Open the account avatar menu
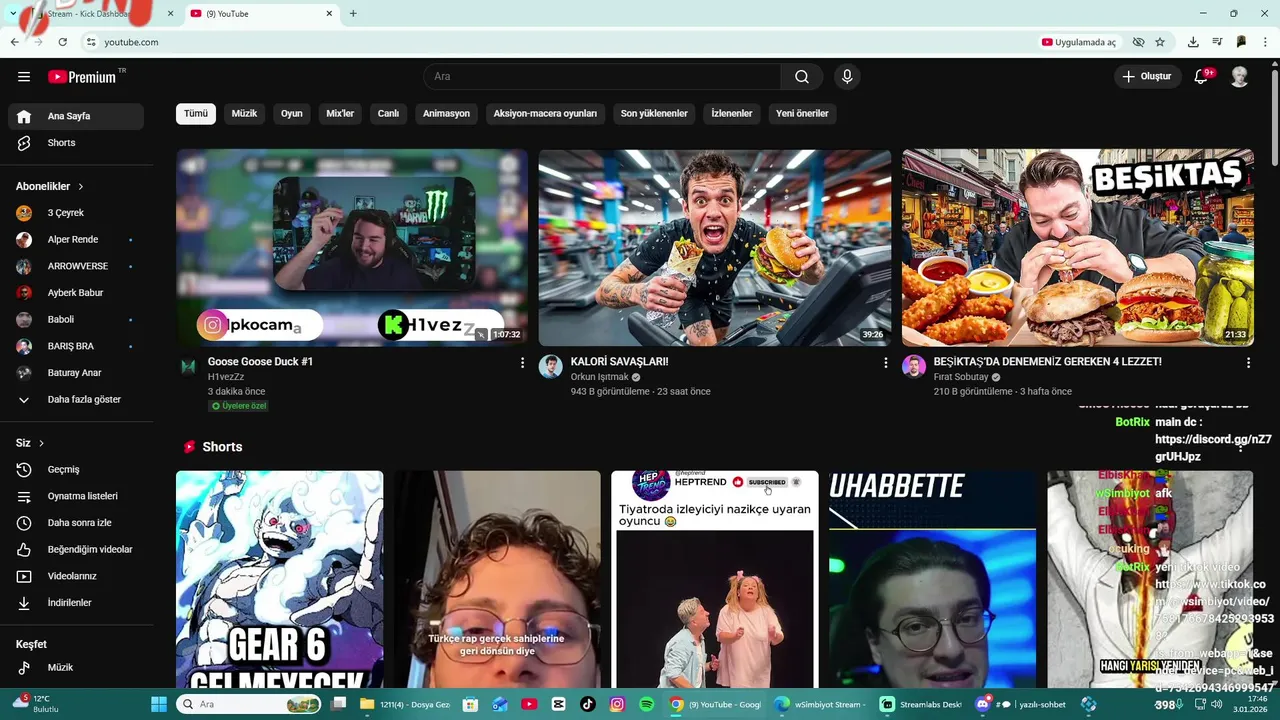1280x720 pixels. click(x=1240, y=77)
